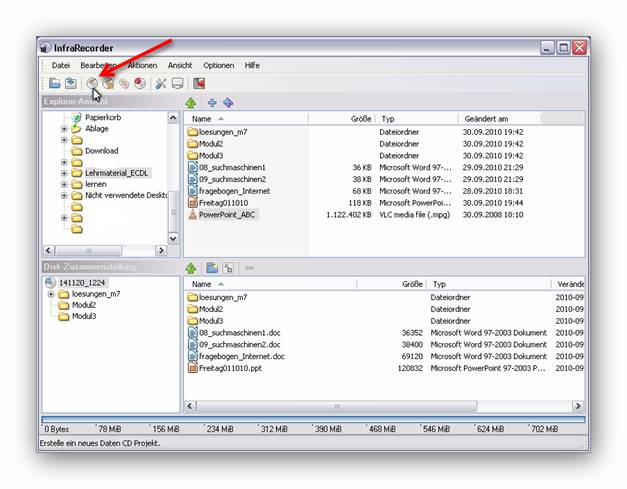Screen dimensions: 627x489
Task: Click the disc file list horizontal scrollbar thumb
Action: tap(337, 406)
